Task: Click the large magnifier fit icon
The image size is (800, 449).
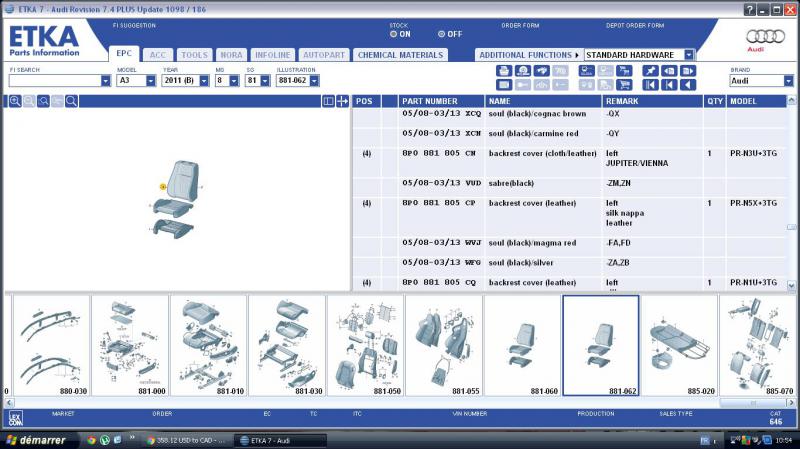Action: tap(71, 101)
